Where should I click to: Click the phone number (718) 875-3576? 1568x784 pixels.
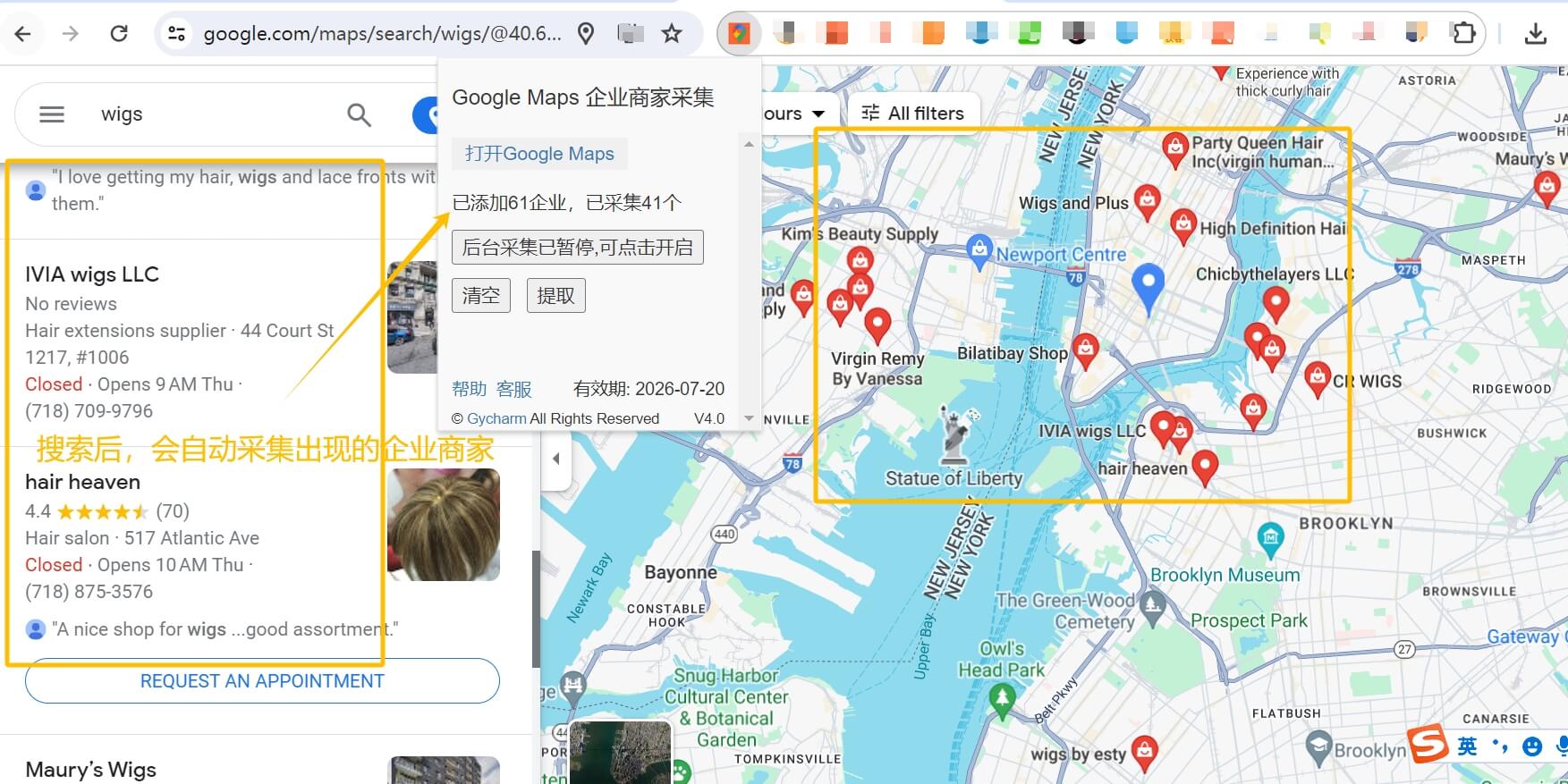[89, 592]
